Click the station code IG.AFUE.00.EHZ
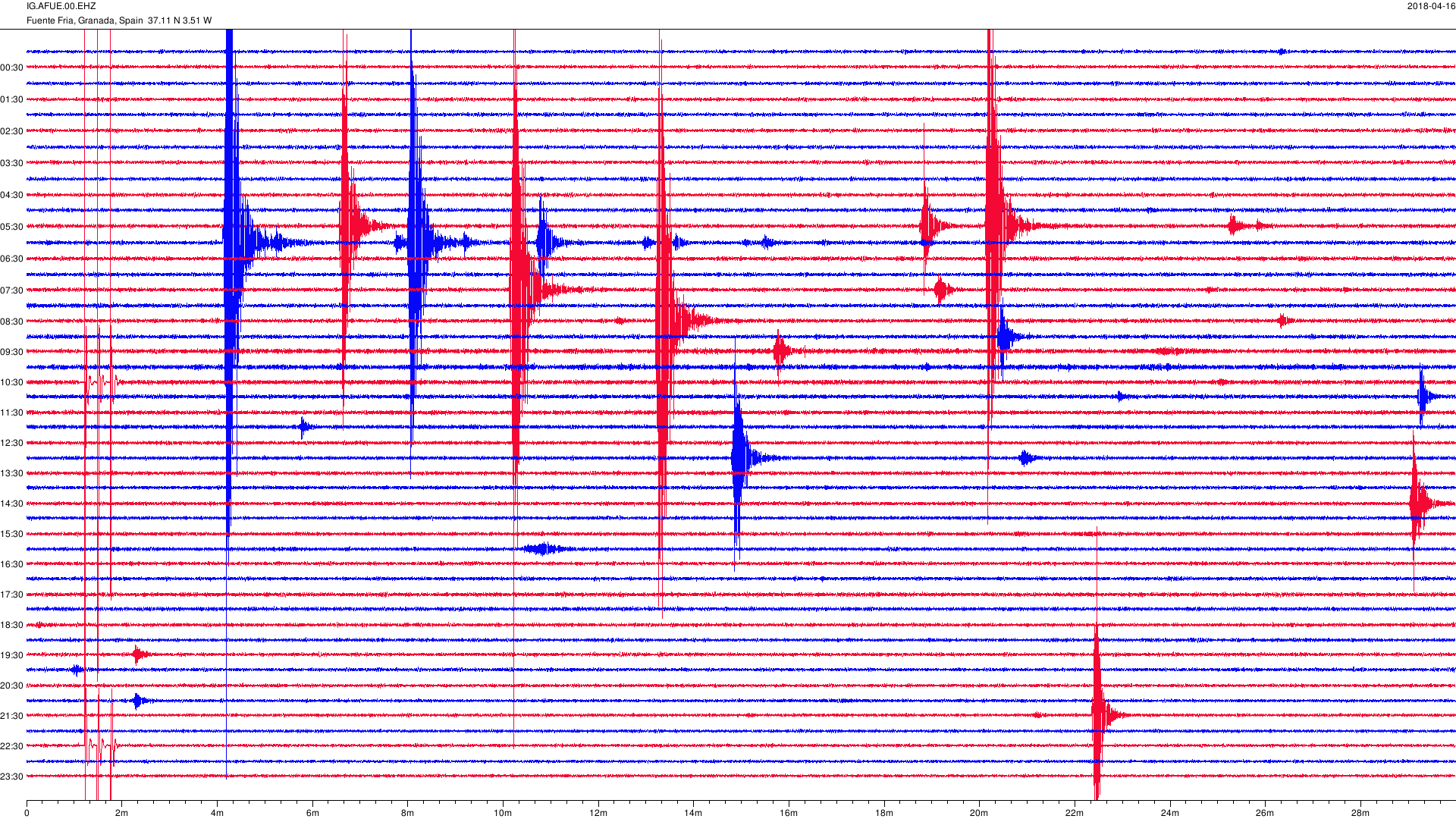 click(61, 6)
